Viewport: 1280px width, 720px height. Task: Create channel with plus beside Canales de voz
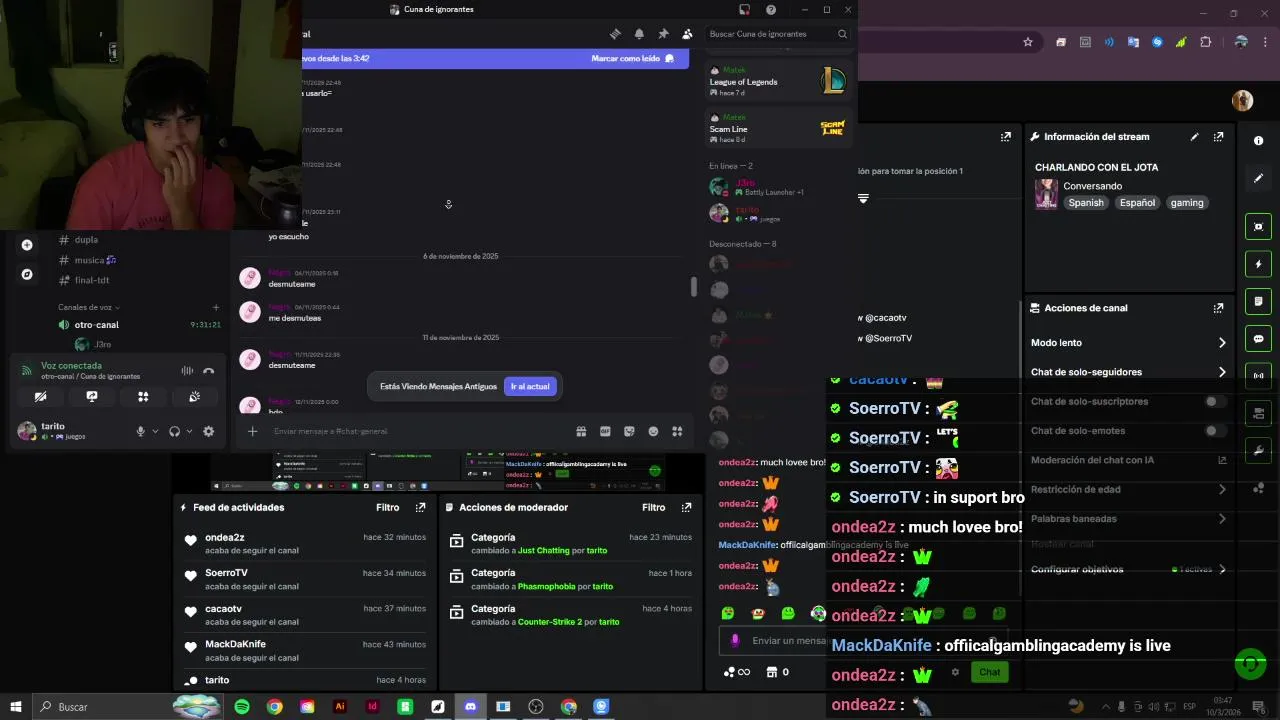215,307
